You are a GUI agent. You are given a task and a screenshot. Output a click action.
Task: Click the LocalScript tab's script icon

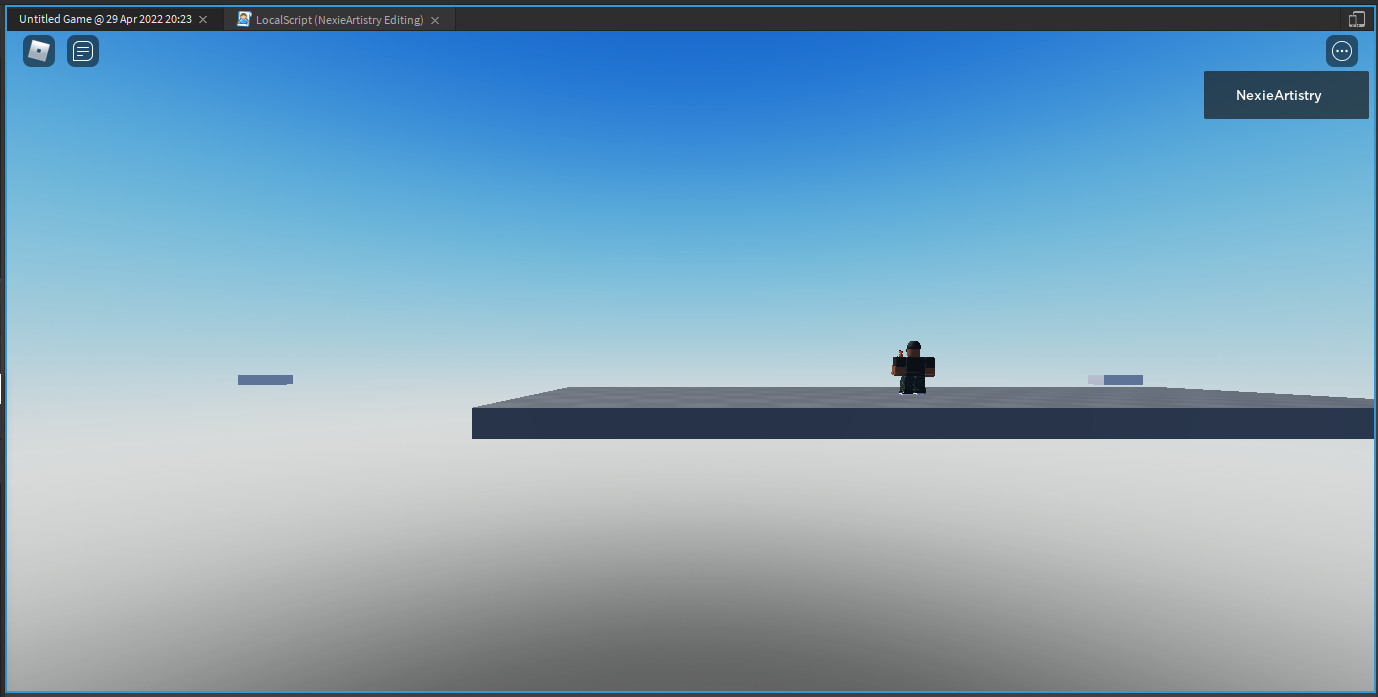(244, 19)
